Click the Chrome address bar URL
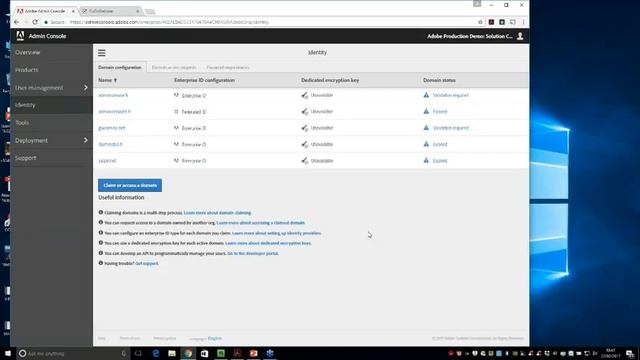Viewport: 640px width, 360px height. pyautogui.click(x=169, y=22)
